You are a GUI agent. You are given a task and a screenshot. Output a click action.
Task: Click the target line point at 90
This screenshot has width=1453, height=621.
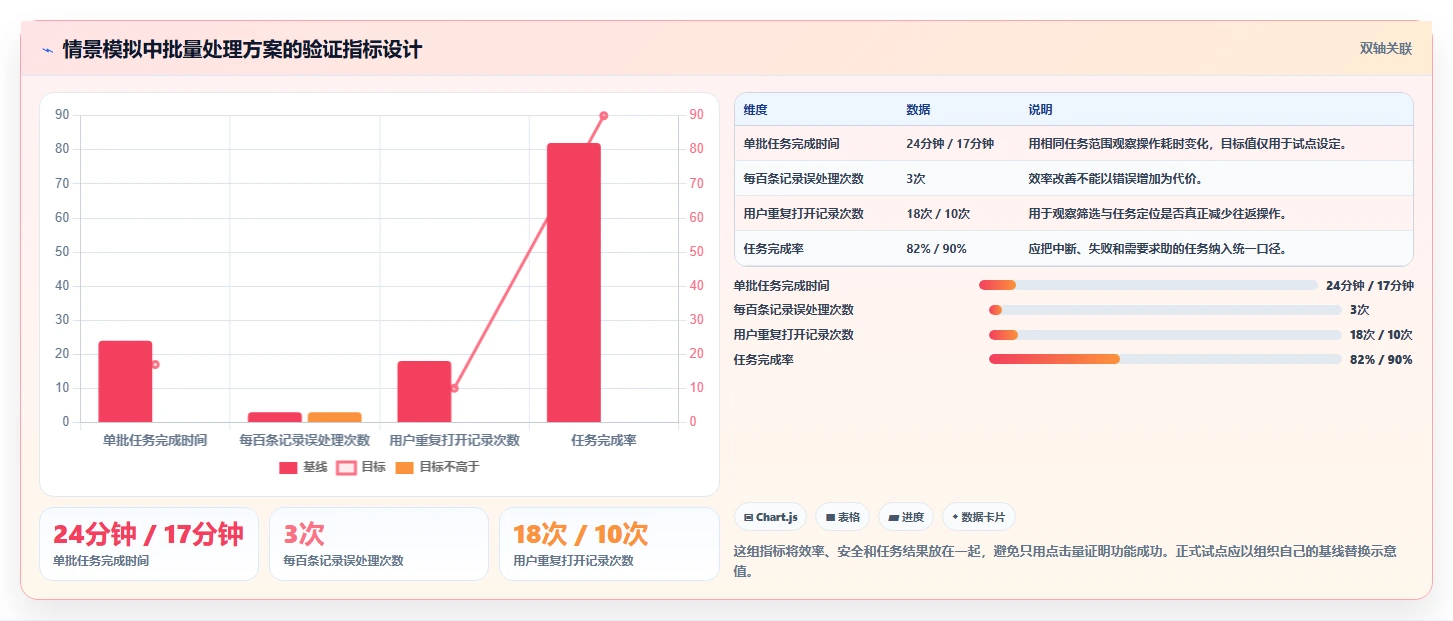[x=603, y=116]
